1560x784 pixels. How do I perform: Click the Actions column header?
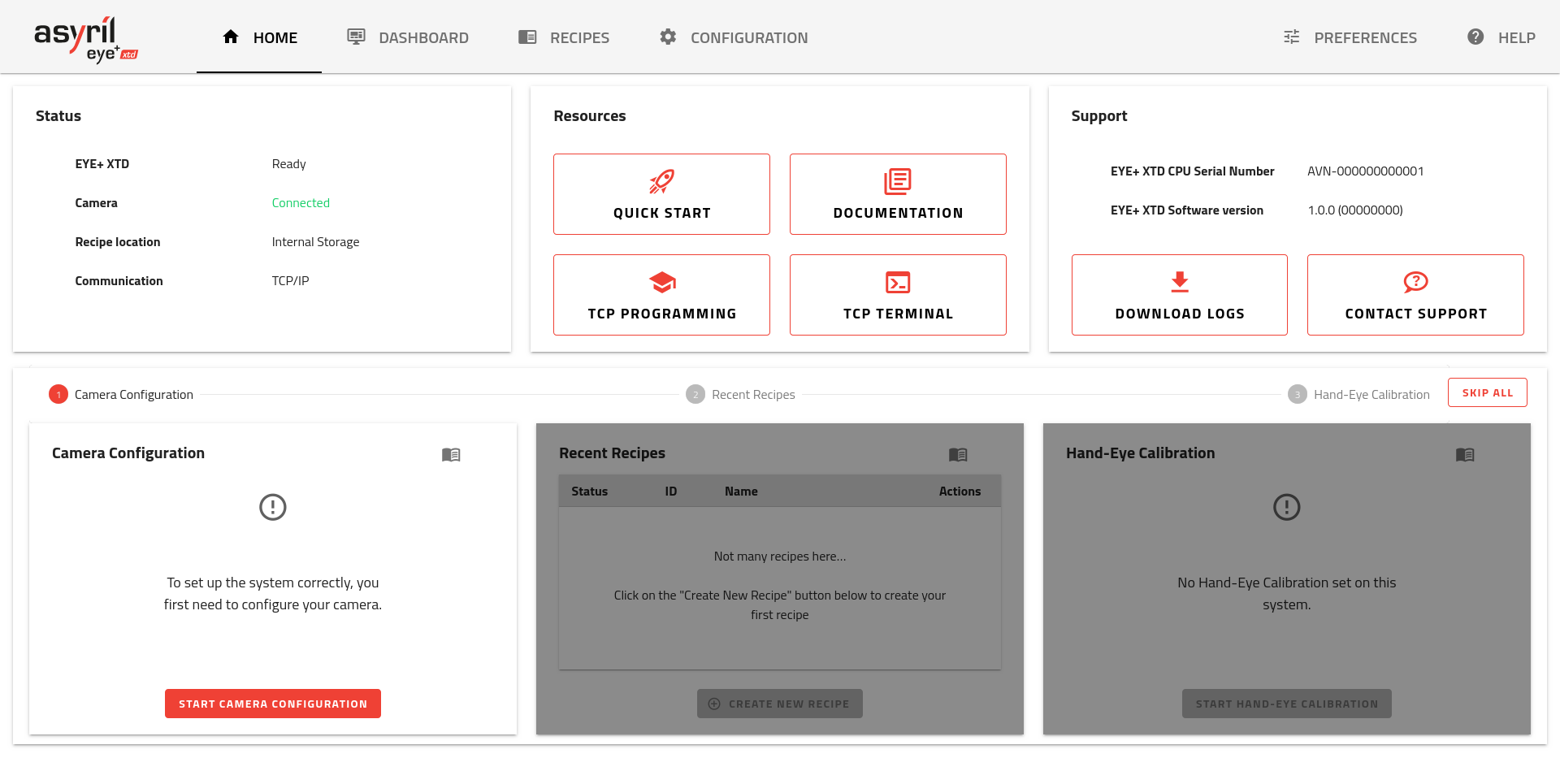[960, 492]
